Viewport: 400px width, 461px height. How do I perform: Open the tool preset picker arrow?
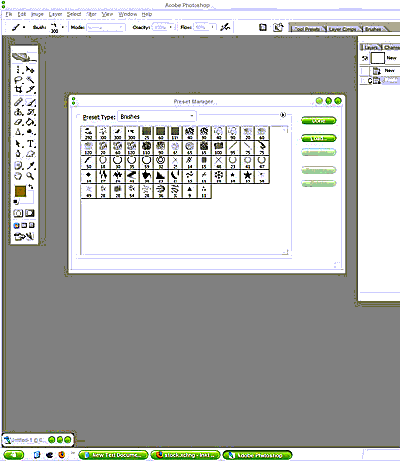tap(24, 27)
